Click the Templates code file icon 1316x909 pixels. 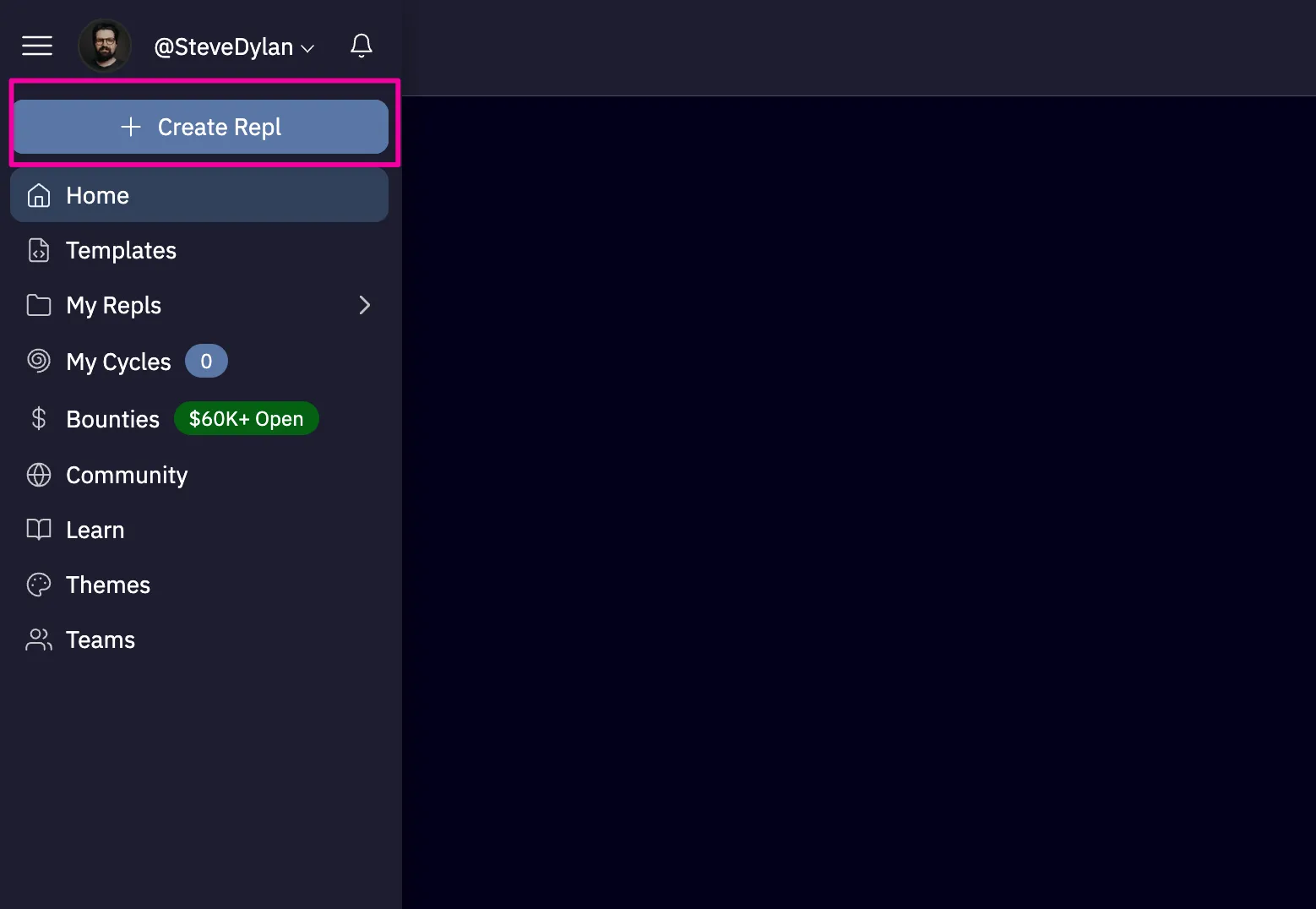click(39, 250)
